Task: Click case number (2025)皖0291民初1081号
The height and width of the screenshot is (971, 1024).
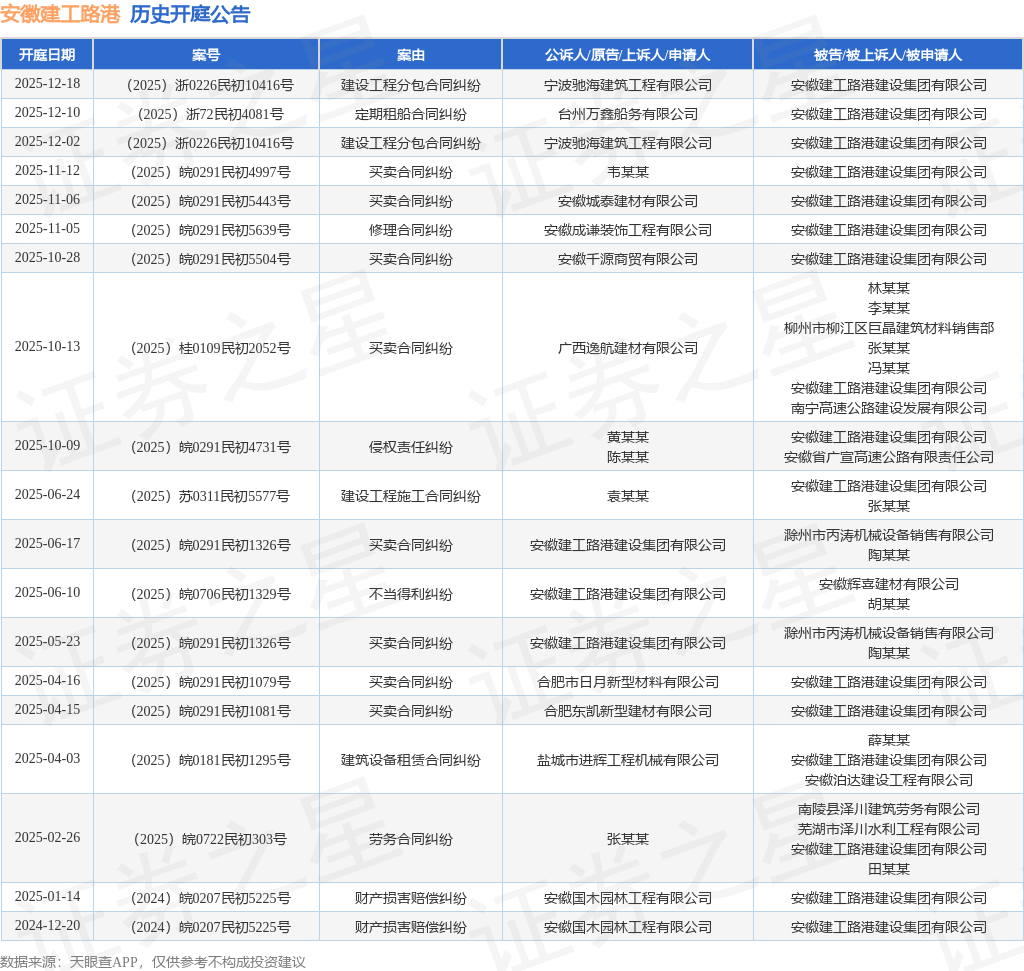Action: pos(210,711)
